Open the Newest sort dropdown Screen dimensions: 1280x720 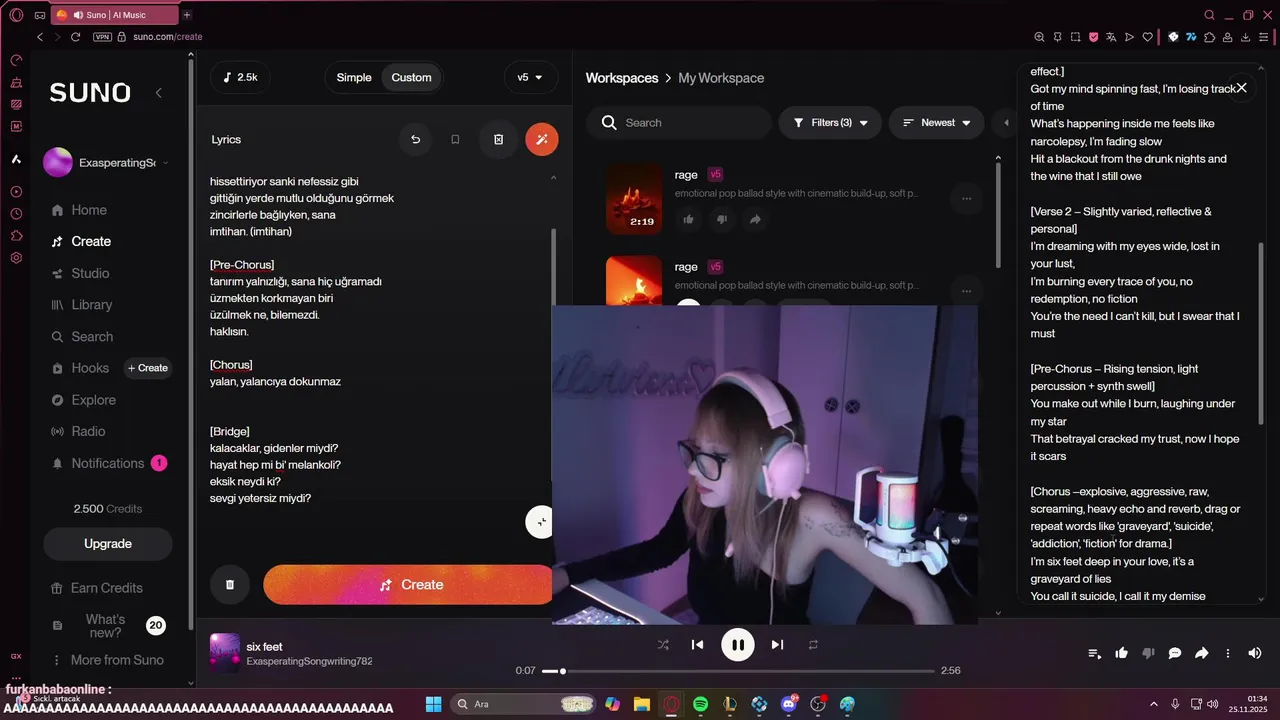[x=936, y=123]
